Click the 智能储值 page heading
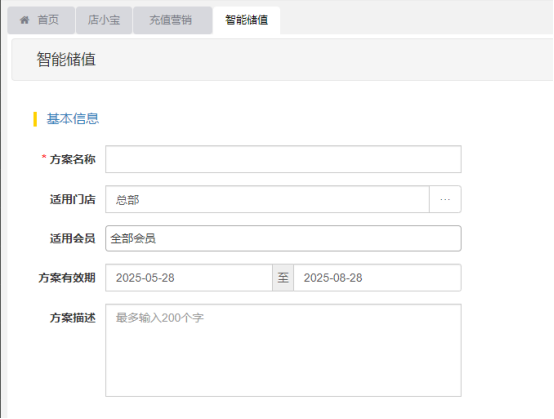Screen dimensions: 554x419 [x=66, y=59]
